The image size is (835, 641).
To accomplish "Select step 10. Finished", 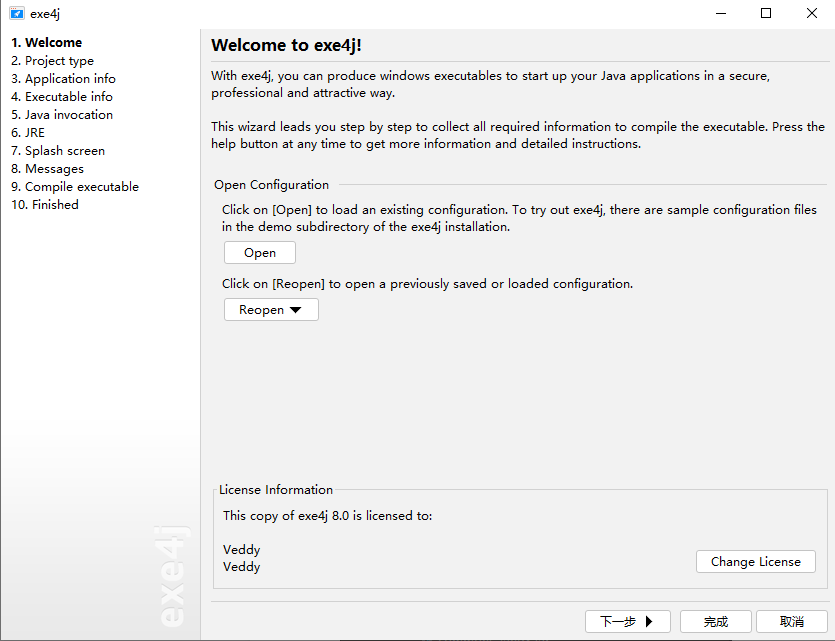I will (x=45, y=205).
